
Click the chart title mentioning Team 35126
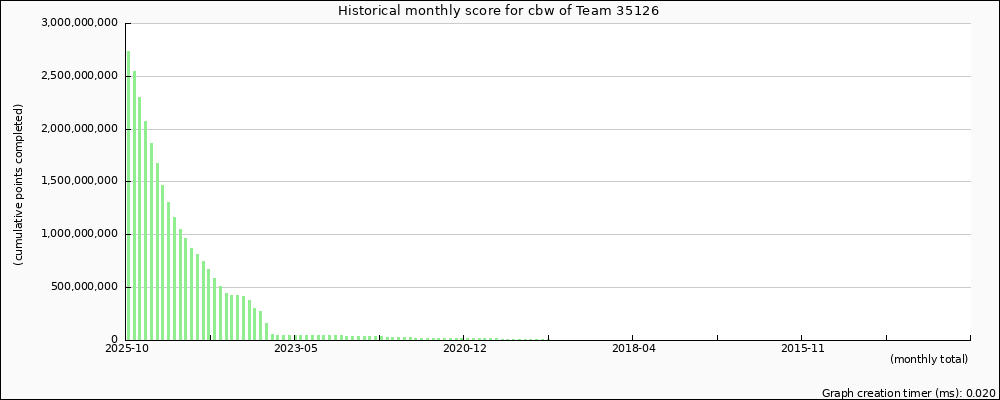tap(499, 11)
